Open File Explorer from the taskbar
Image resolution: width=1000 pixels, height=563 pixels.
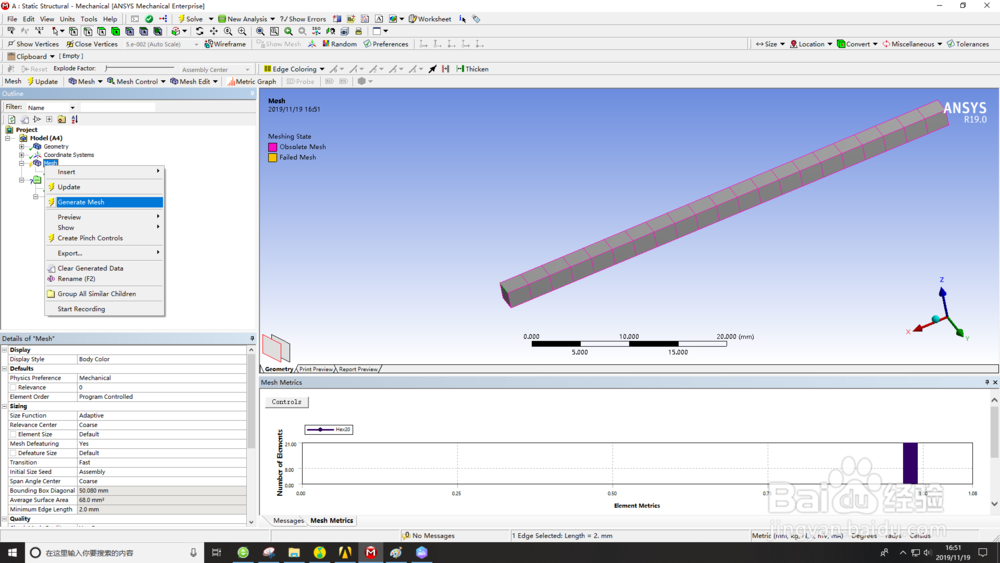point(294,553)
